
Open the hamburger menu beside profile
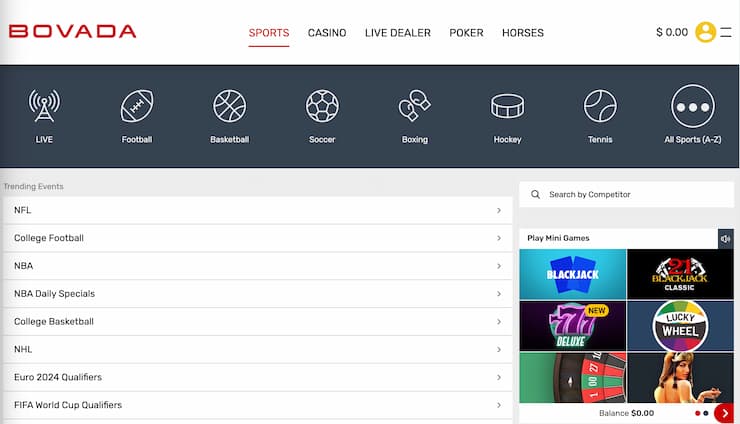tap(726, 32)
